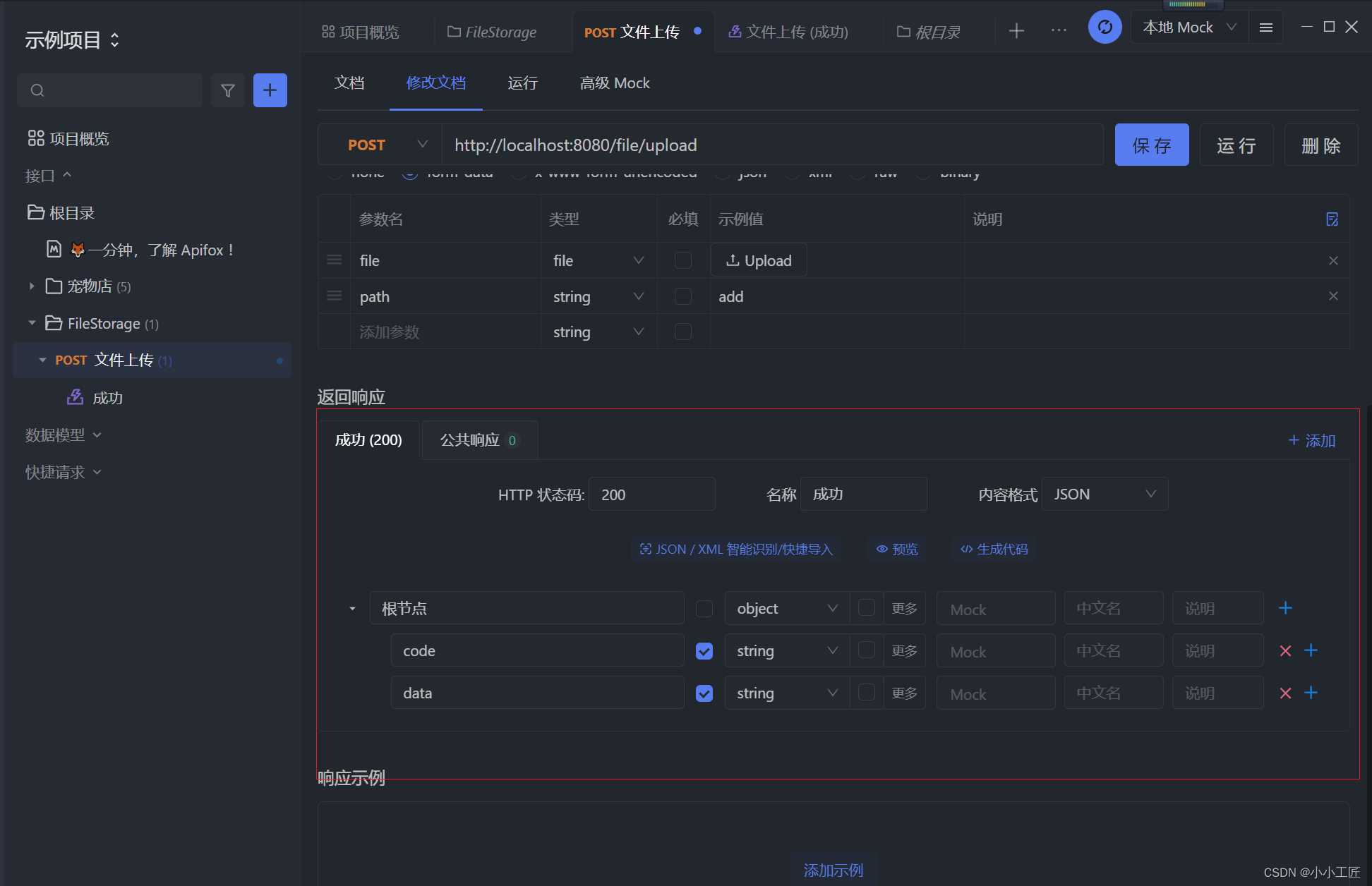Screen dimensions: 1372x886
Task: Open object type dropdown for root node
Action: (x=787, y=608)
